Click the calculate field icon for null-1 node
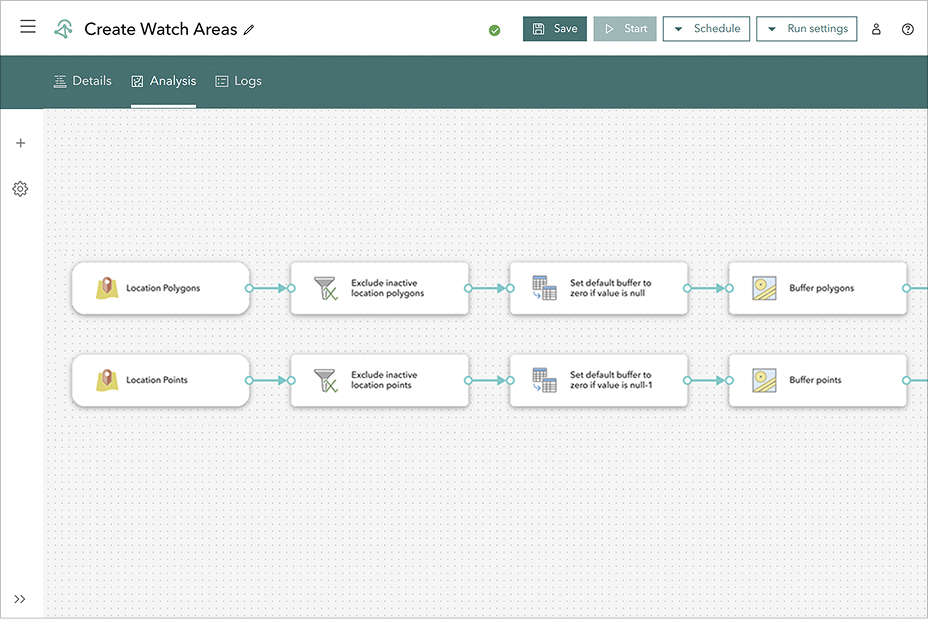 (x=544, y=380)
